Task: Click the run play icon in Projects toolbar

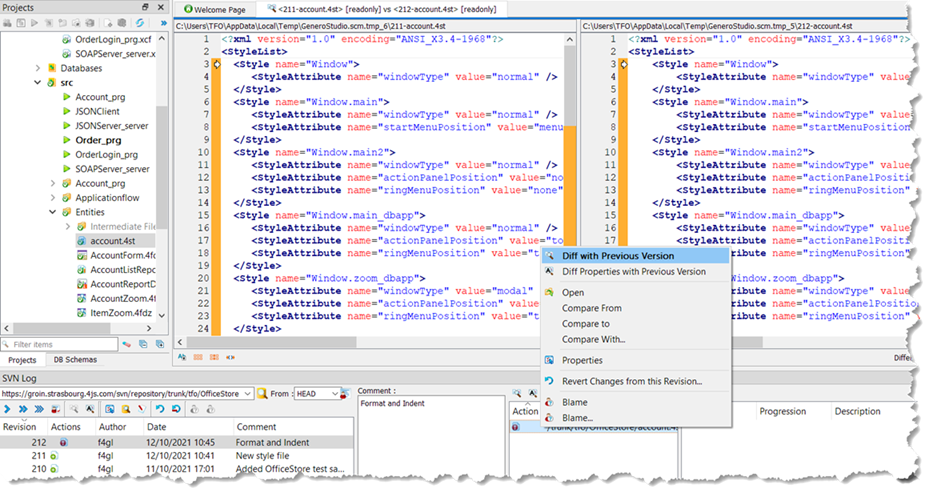Action: pyautogui.click(x=34, y=23)
